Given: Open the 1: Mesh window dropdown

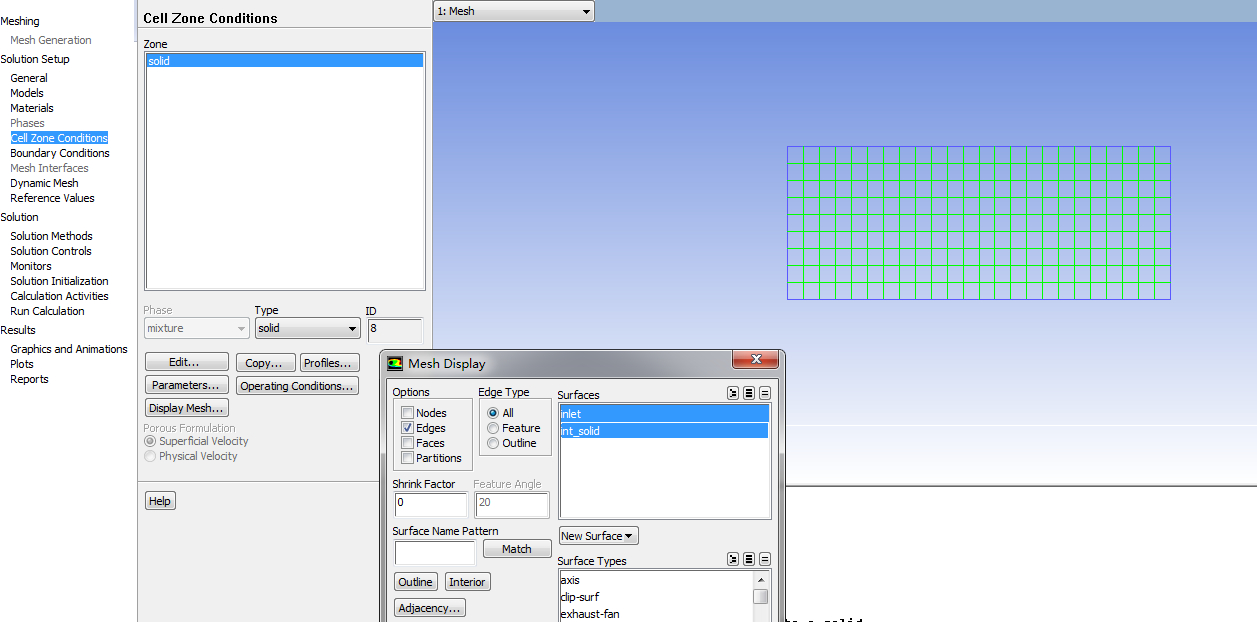Looking at the screenshot, I should point(514,11).
